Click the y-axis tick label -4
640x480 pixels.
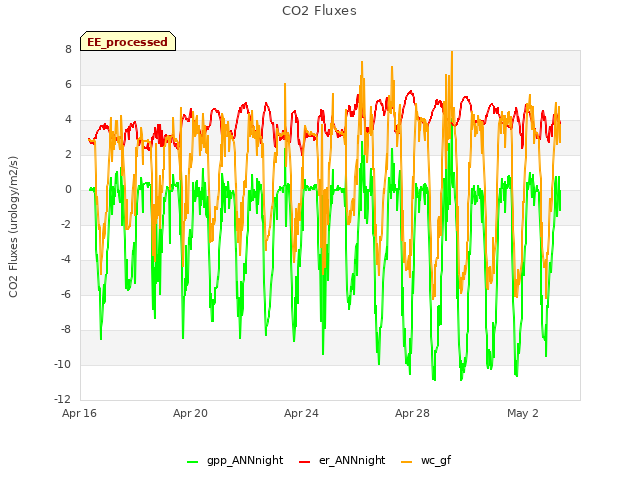pos(66,260)
